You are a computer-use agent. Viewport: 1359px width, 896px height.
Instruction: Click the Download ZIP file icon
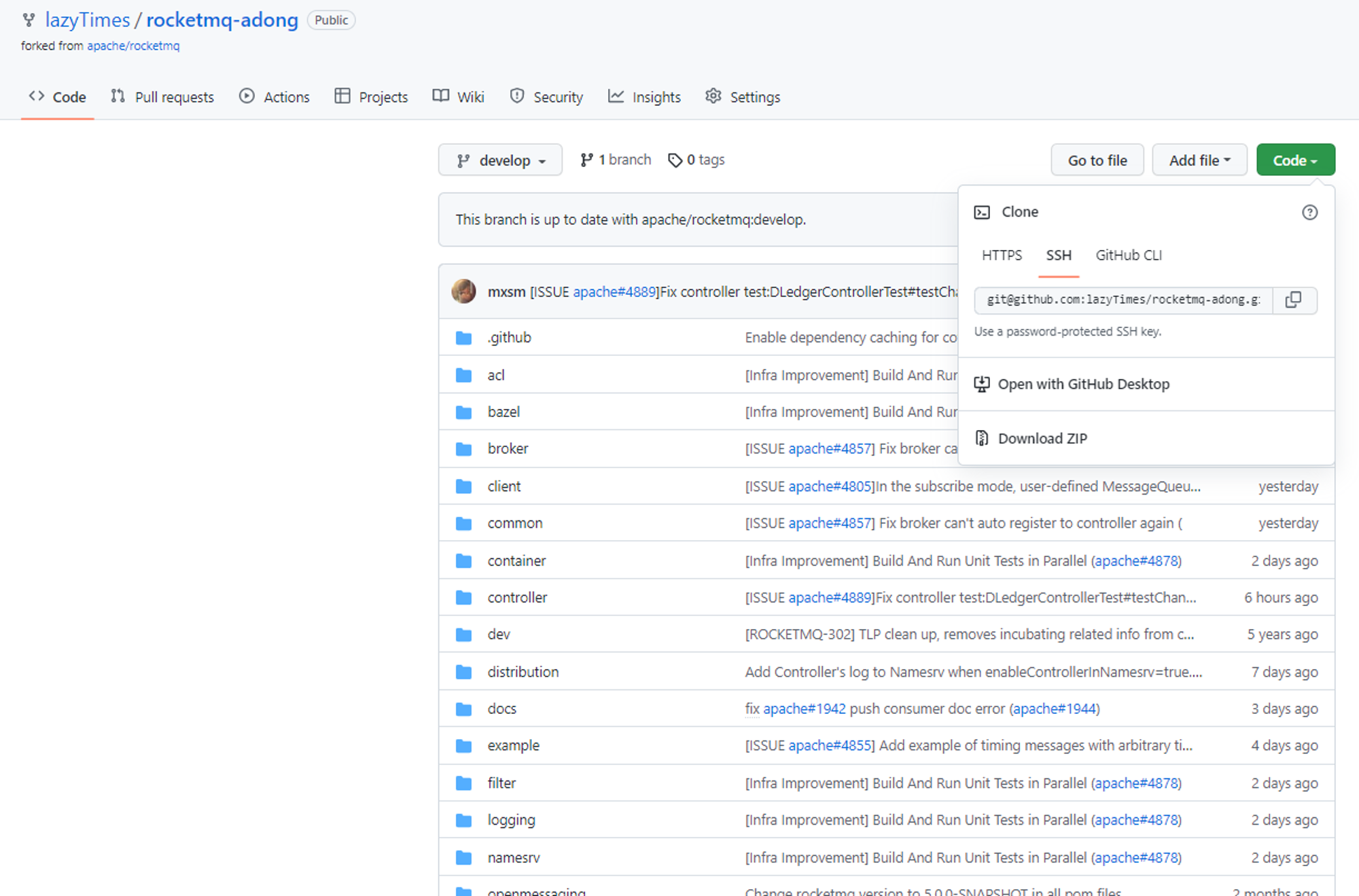click(982, 438)
